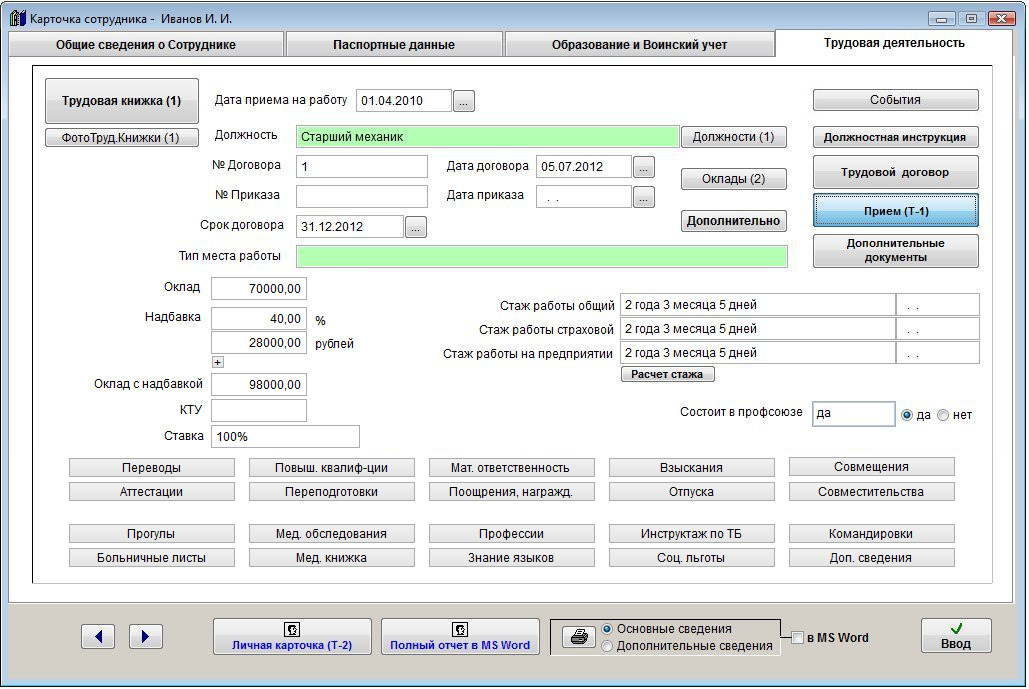The width and height of the screenshot is (1029, 689).
Task: Click the next record arrow button
Action: pos(146,636)
